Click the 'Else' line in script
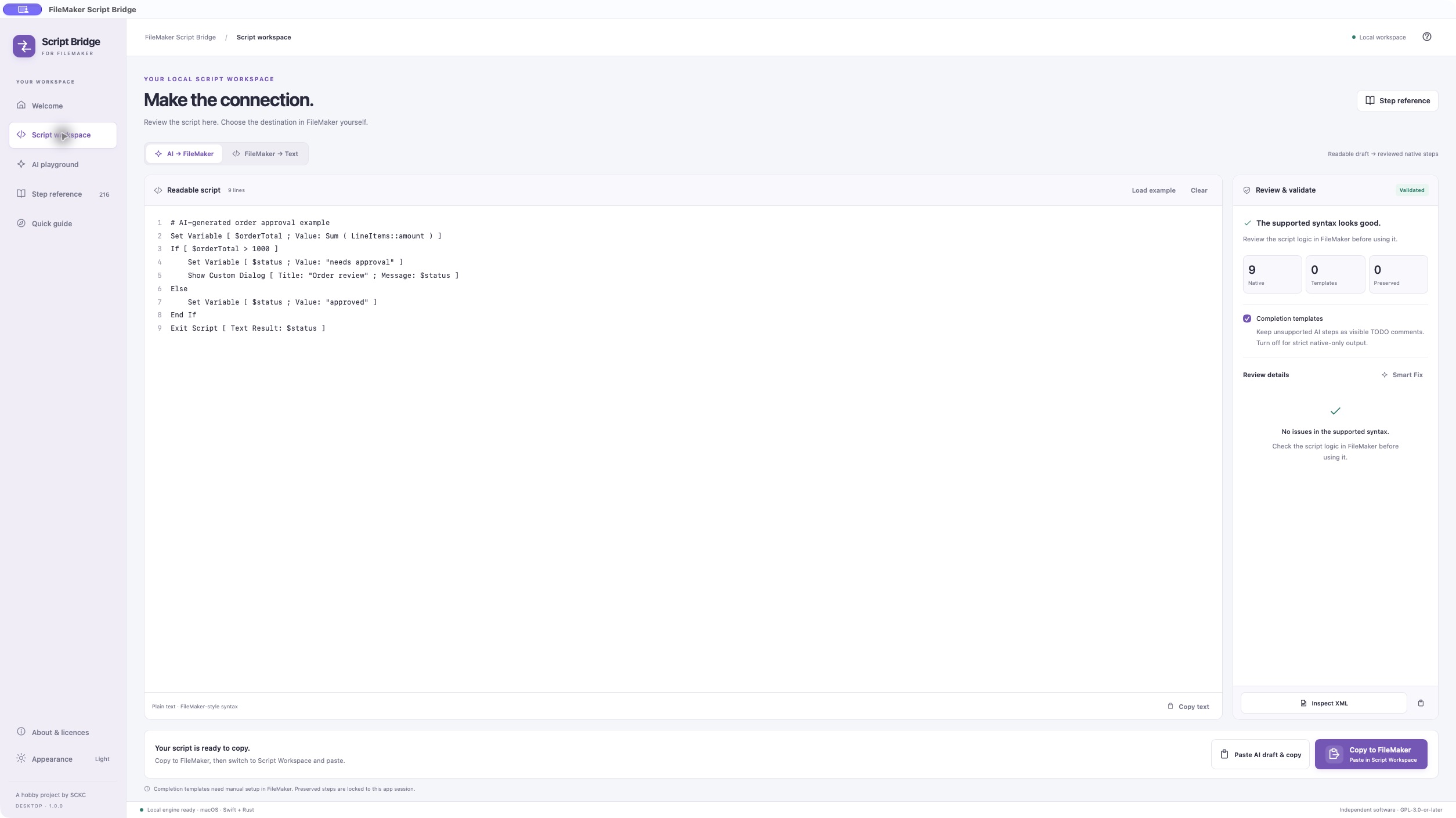This screenshot has height=818, width=1456. pyautogui.click(x=179, y=289)
